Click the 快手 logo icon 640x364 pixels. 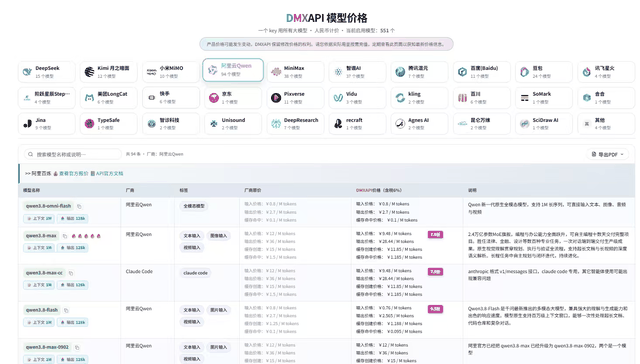(x=151, y=98)
